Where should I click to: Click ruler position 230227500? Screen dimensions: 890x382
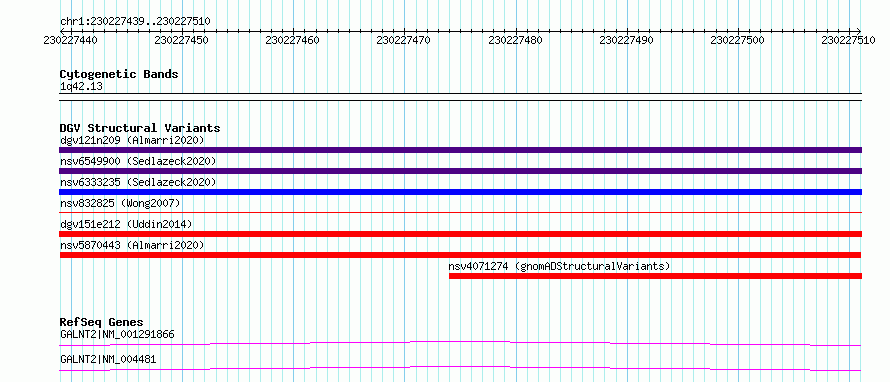(738, 40)
